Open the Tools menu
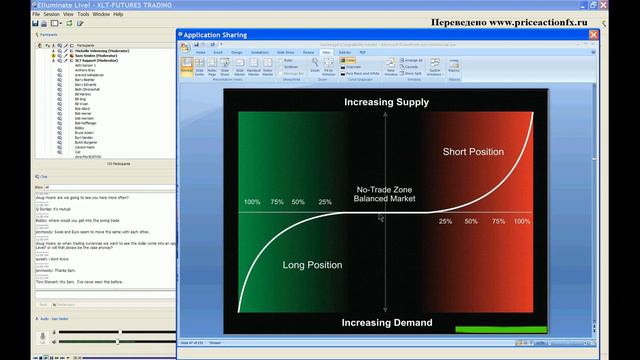640x360 pixels. click(x=83, y=14)
